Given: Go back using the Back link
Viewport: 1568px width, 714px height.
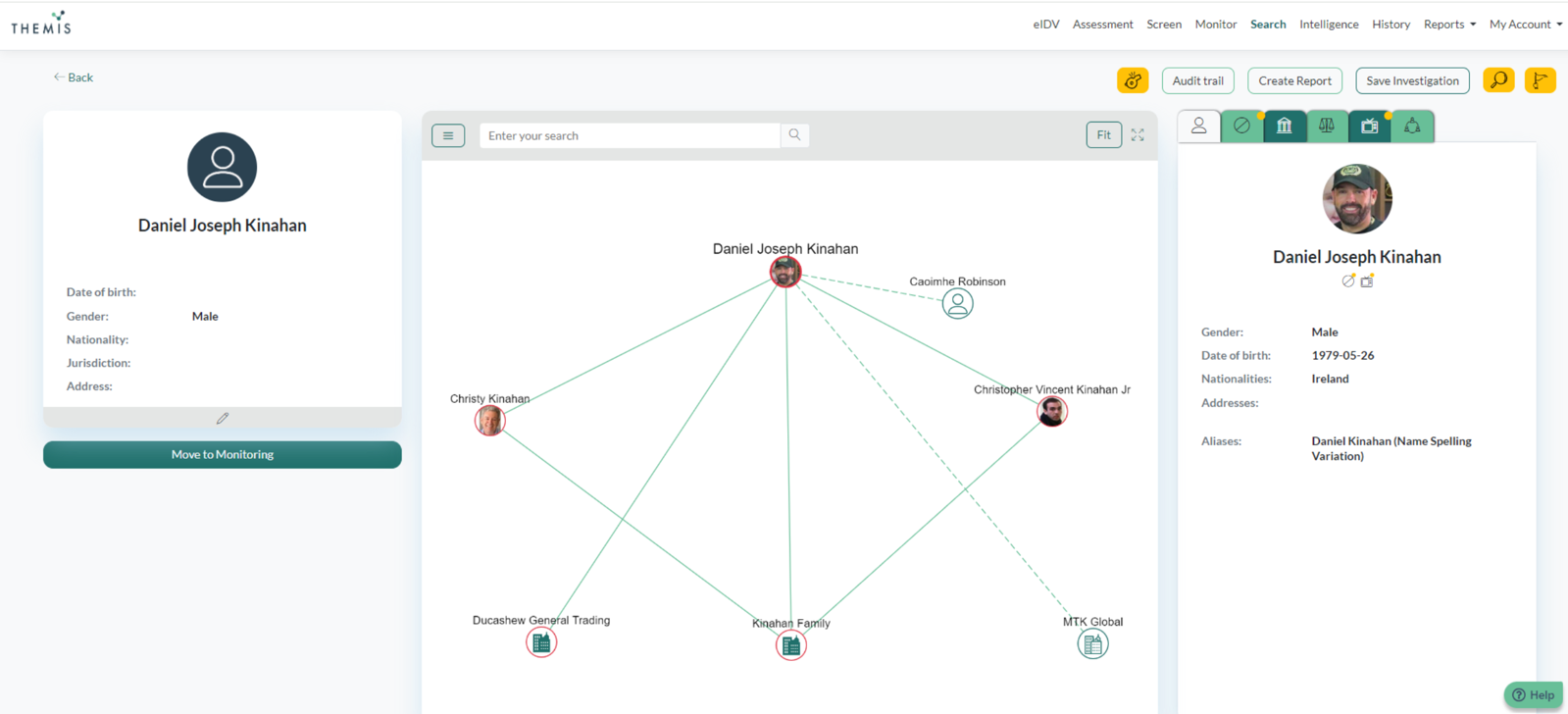Looking at the screenshot, I should 74,77.
